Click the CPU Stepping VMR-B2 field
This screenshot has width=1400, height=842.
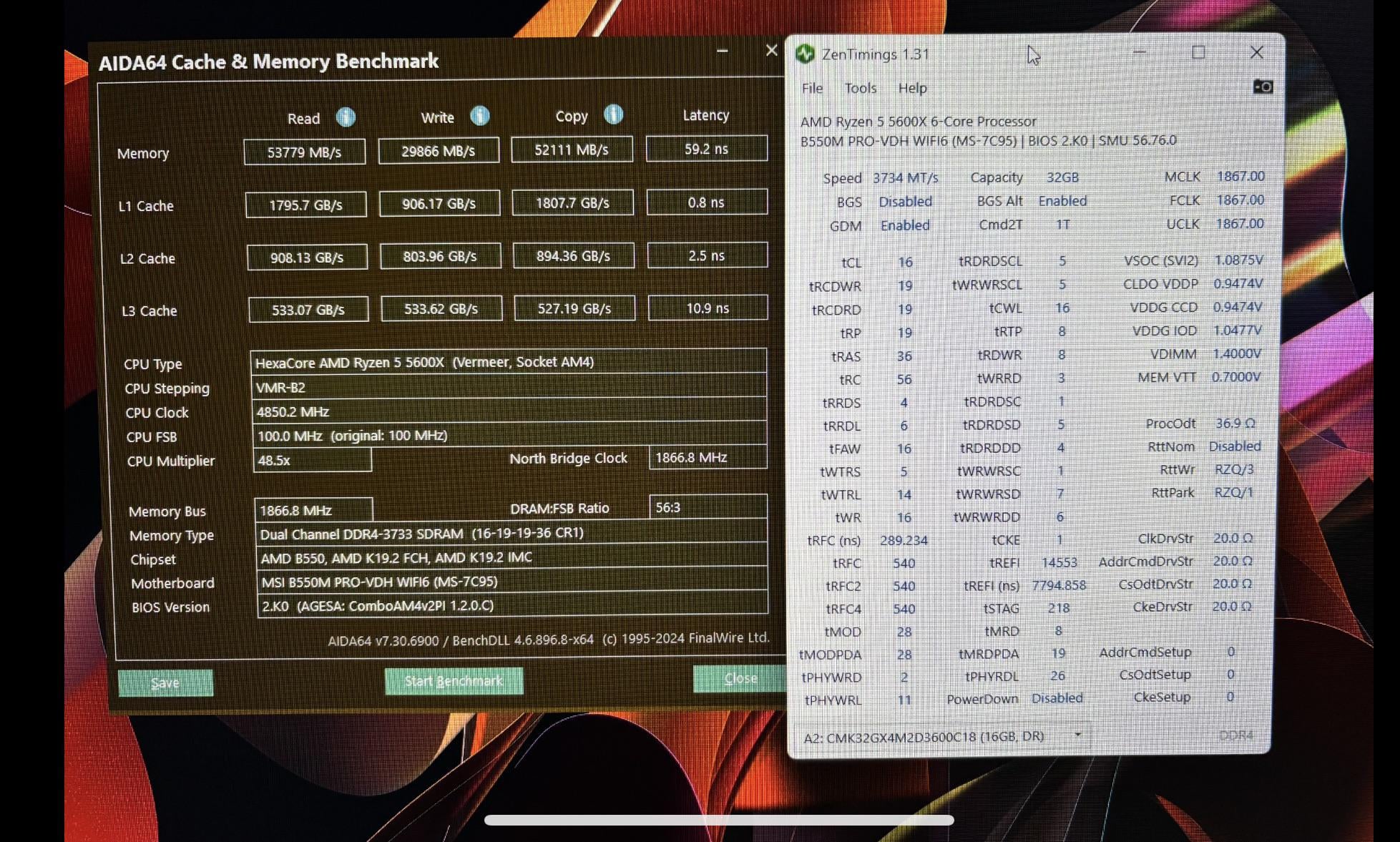pos(509,387)
